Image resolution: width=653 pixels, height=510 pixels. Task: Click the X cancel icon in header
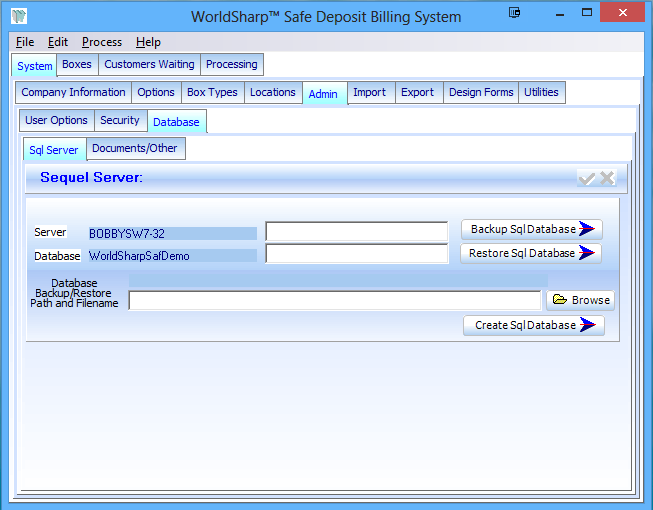(607, 178)
